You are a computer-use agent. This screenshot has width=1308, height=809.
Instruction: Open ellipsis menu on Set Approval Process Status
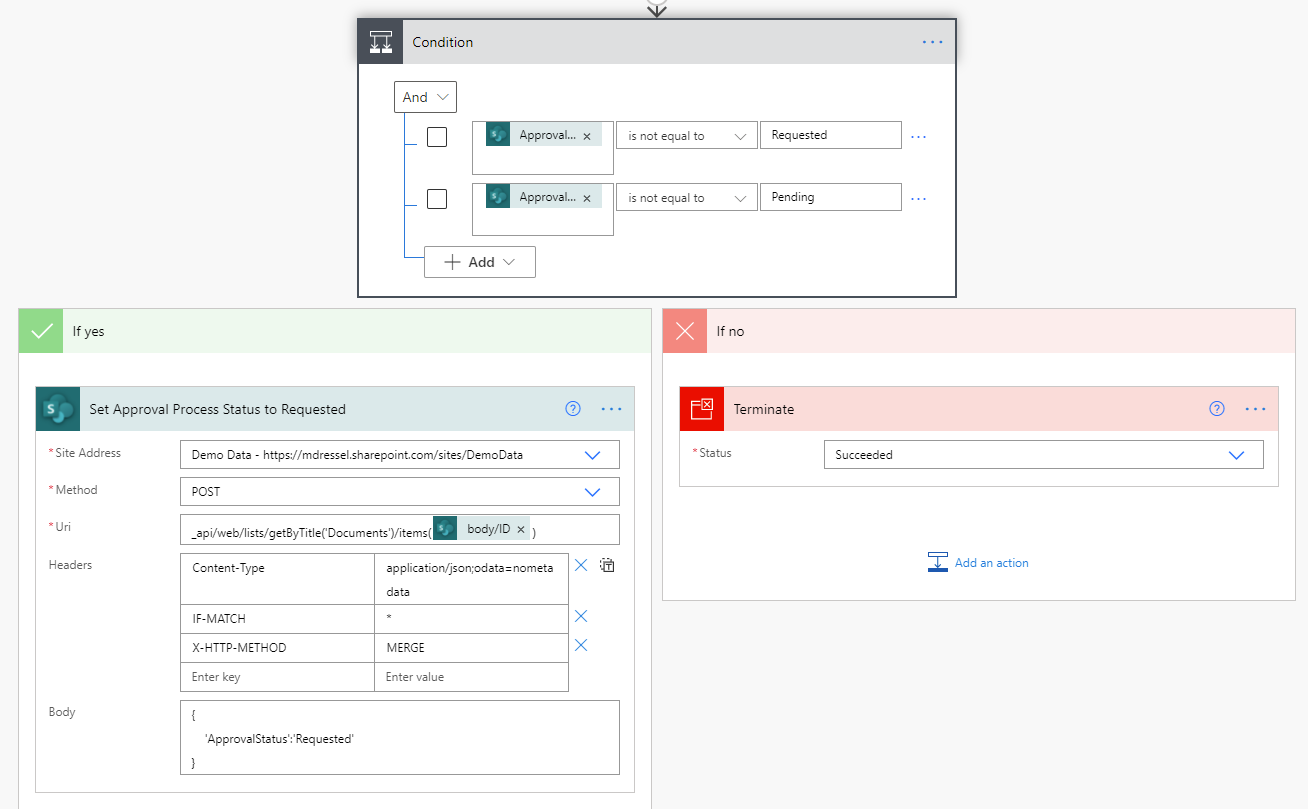pos(611,409)
